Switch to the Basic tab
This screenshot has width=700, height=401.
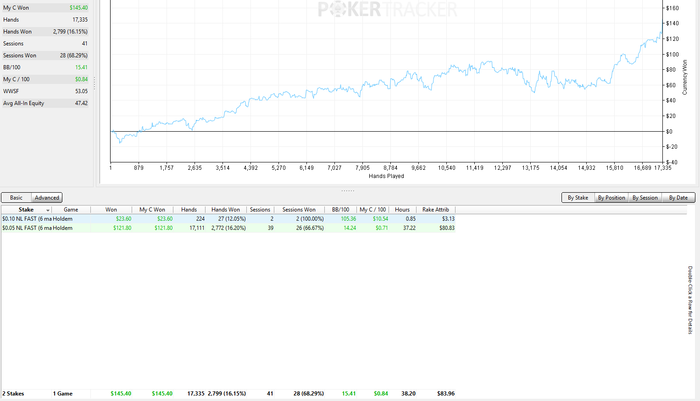16,197
